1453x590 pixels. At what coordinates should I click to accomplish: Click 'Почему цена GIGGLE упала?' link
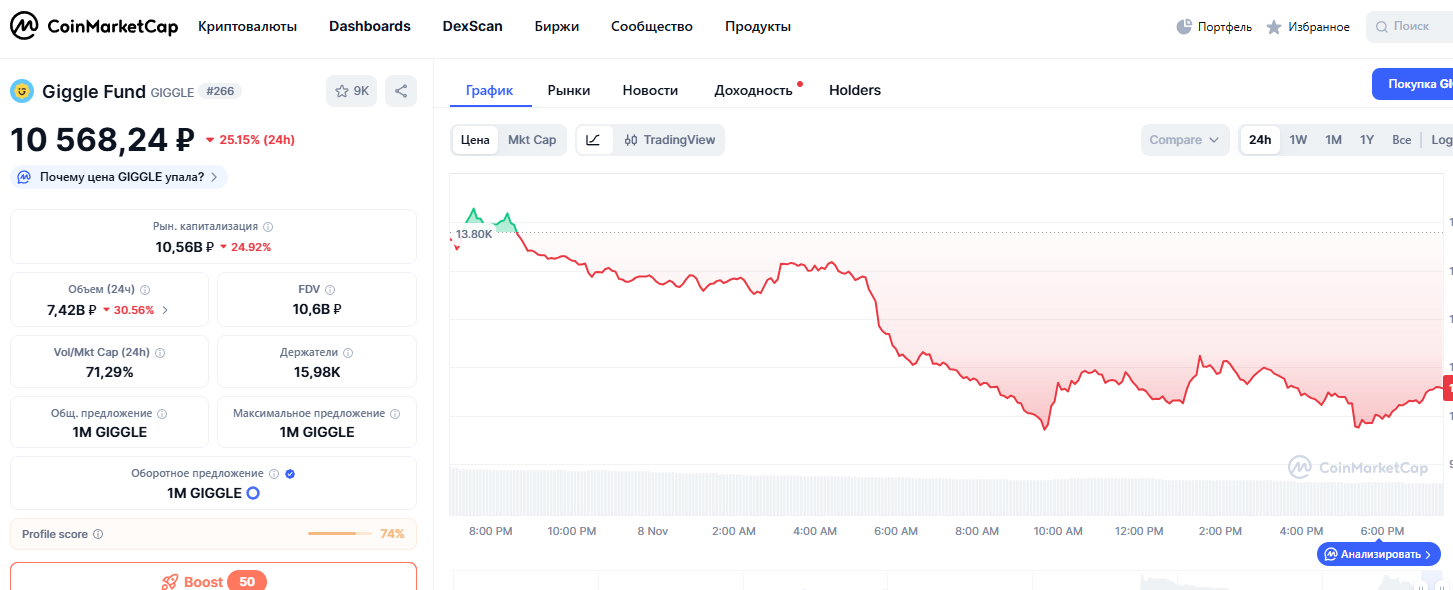(x=120, y=177)
